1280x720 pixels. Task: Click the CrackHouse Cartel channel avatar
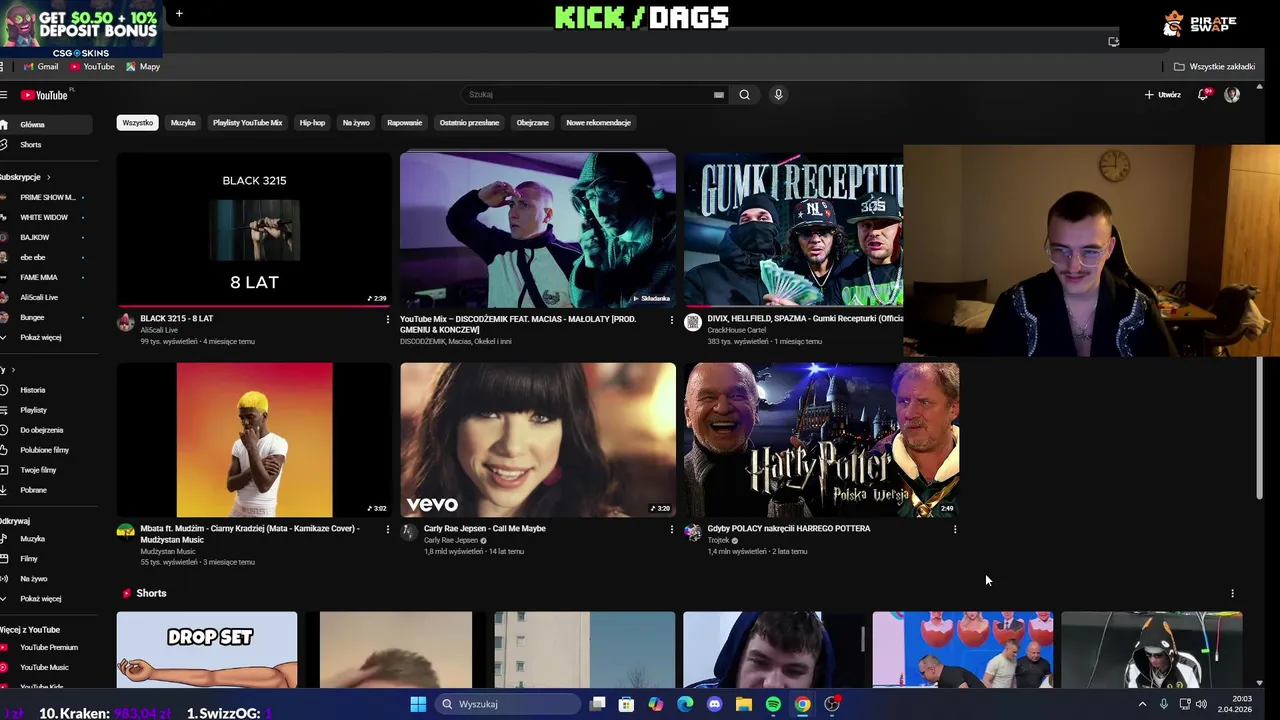point(692,323)
